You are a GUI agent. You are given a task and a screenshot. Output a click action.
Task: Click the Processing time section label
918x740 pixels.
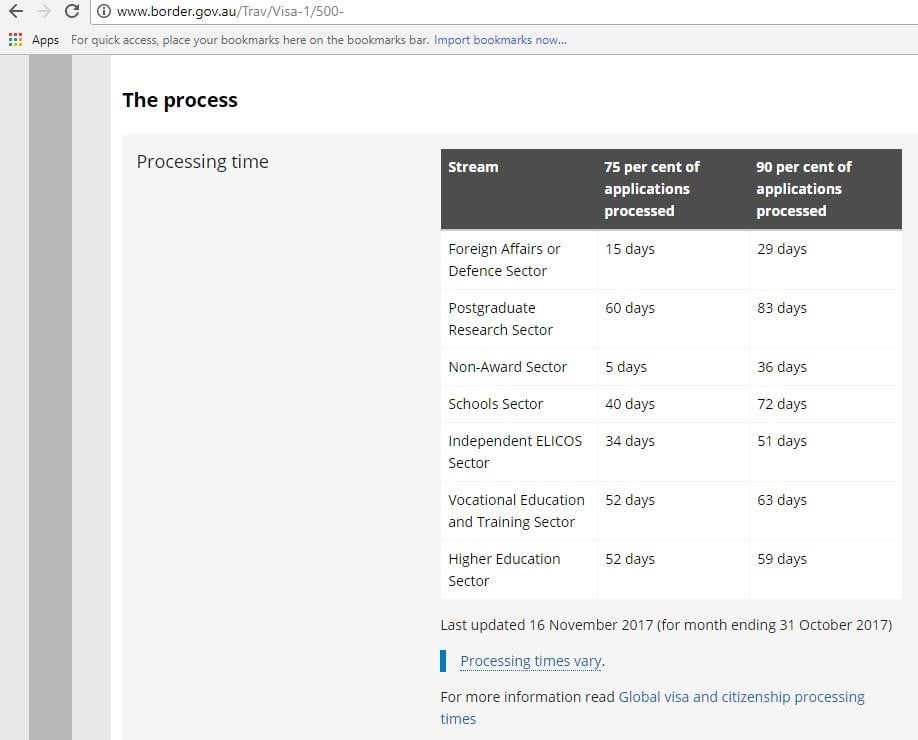pos(202,162)
